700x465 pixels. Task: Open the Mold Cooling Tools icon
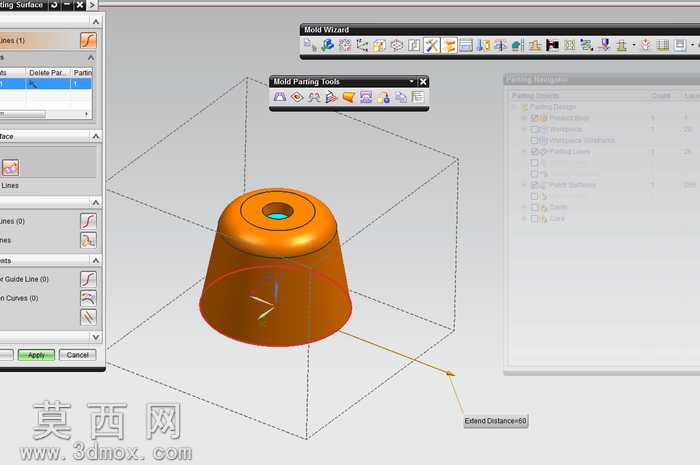coord(587,45)
